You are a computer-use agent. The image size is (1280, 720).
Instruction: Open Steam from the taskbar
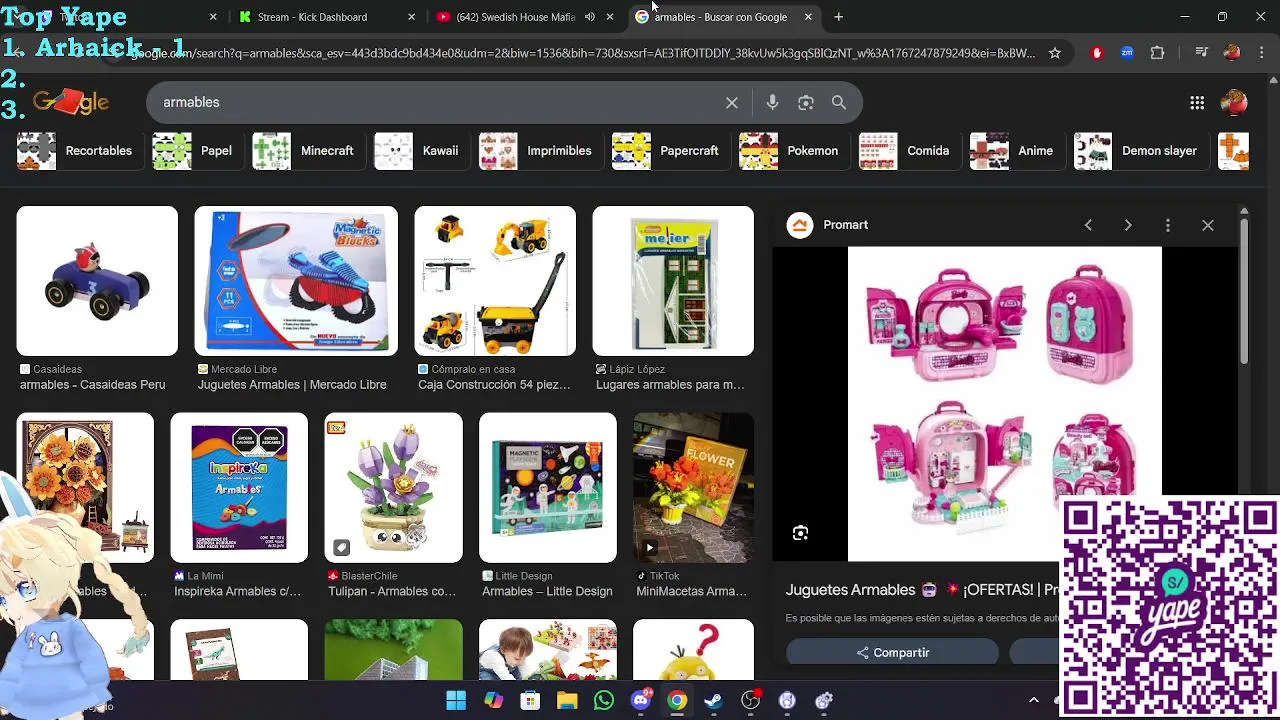(714, 700)
